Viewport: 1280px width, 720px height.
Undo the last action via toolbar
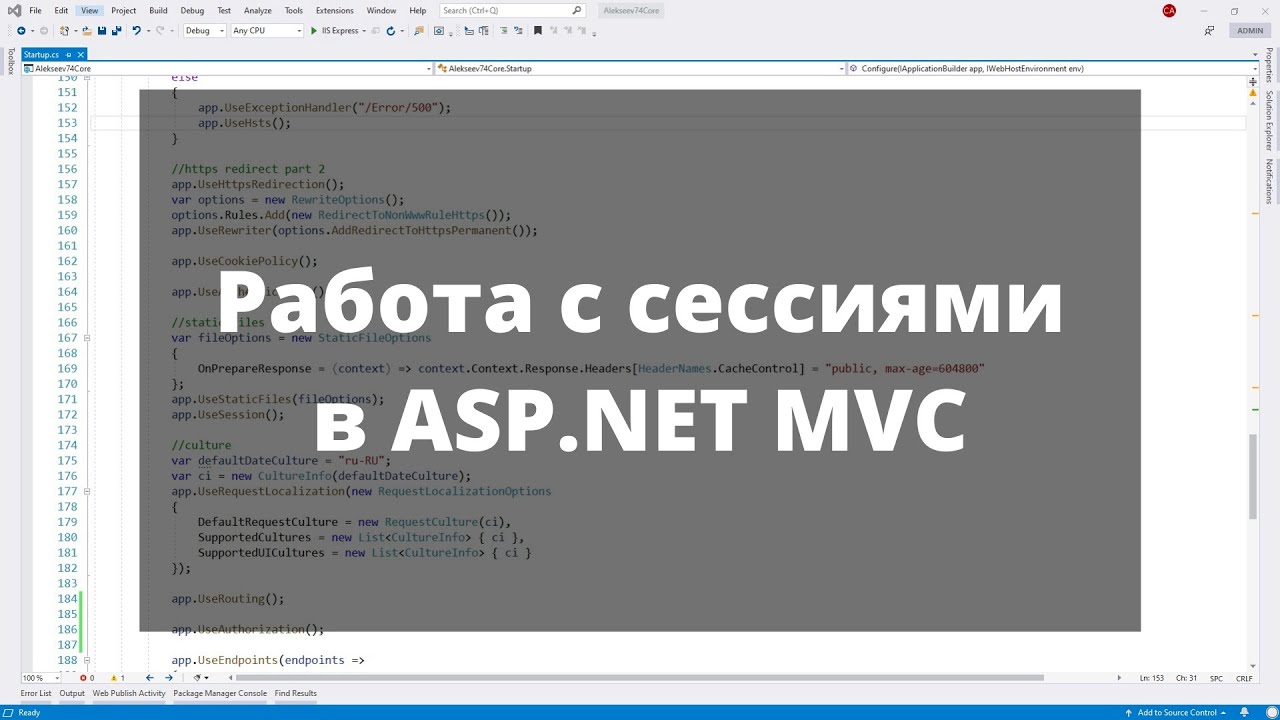(x=136, y=31)
